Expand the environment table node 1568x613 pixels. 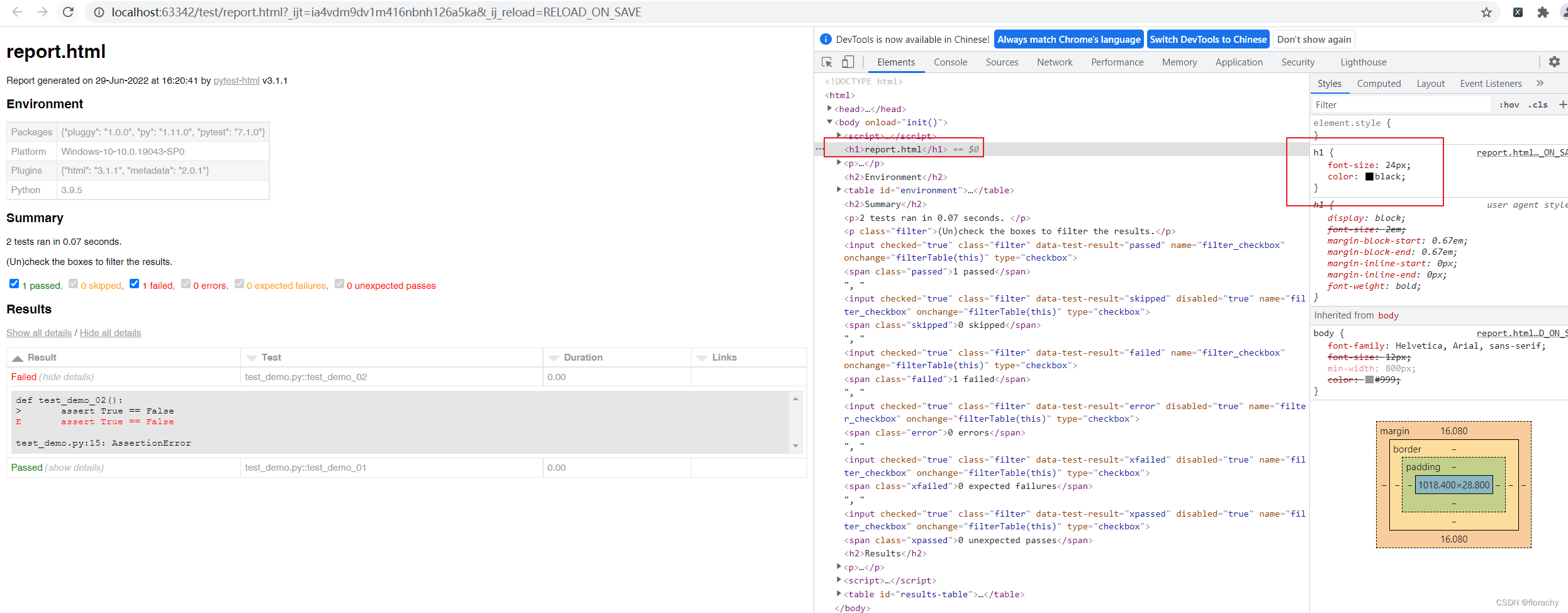pyautogui.click(x=839, y=189)
